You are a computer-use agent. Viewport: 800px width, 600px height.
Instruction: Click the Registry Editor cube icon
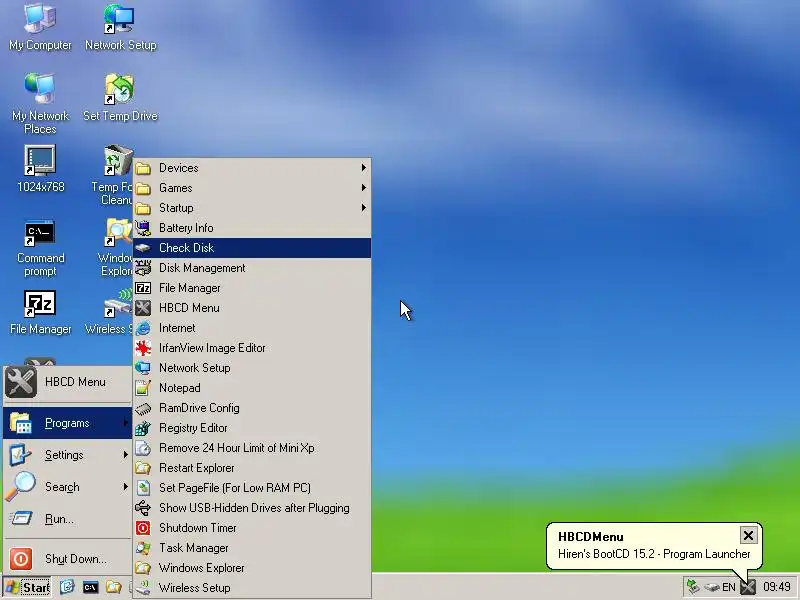[x=143, y=428]
